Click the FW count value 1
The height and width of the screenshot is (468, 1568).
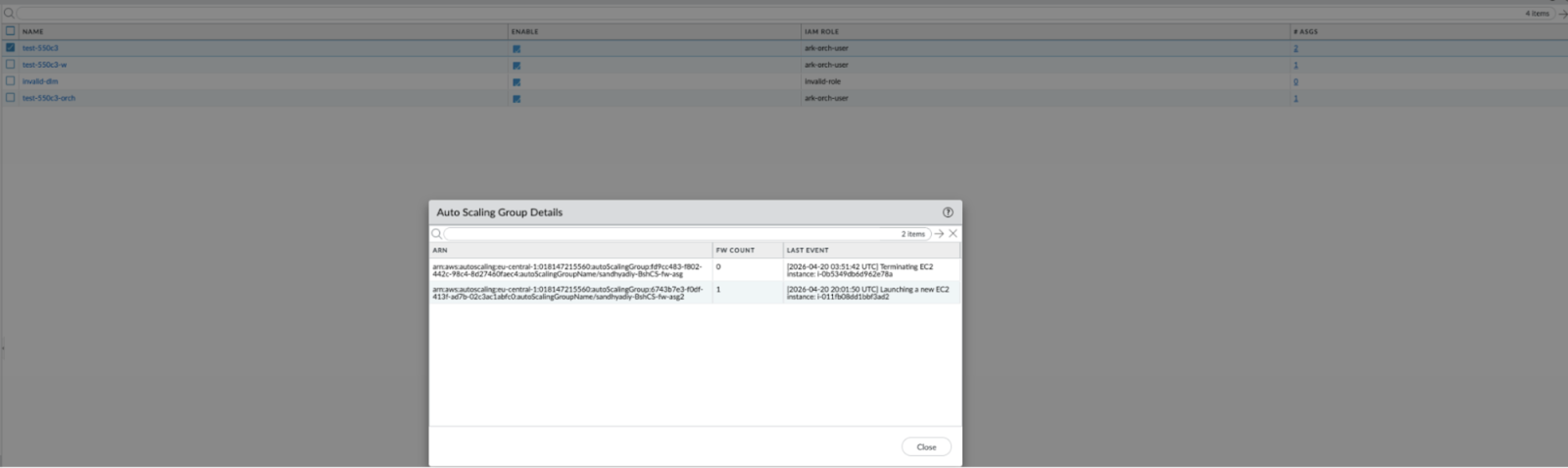(718, 289)
